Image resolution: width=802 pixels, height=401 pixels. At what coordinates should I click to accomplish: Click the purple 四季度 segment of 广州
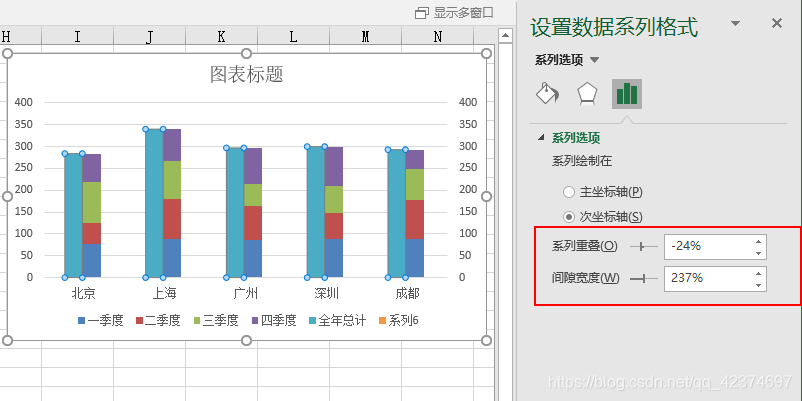[253, 166]
